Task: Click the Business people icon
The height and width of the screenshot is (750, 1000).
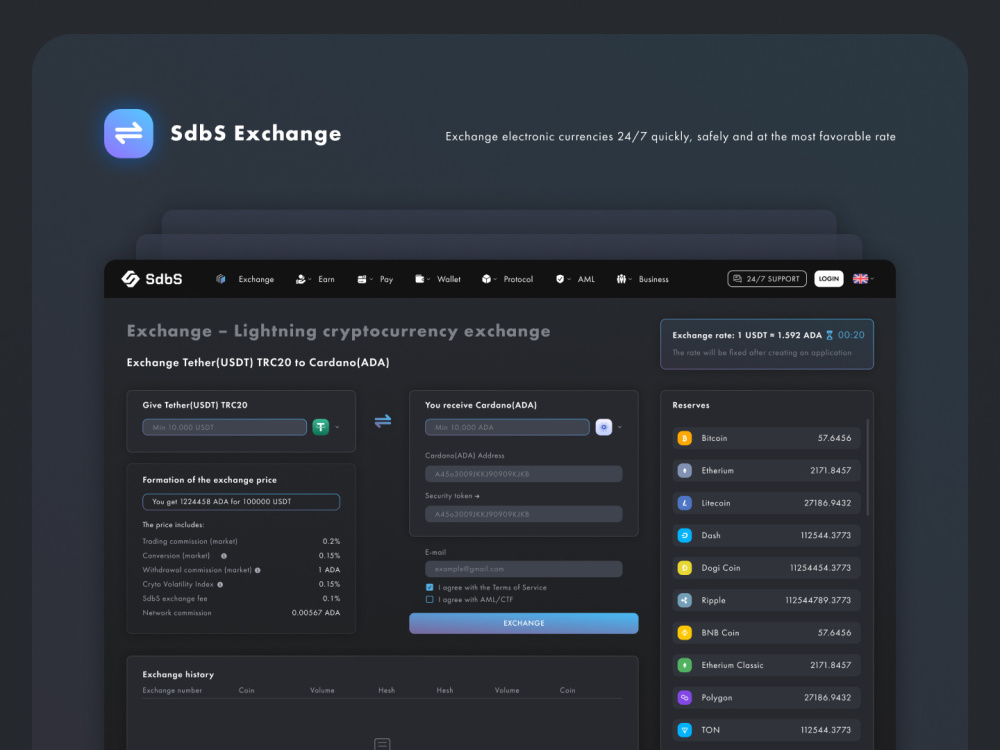Action: pyautogui.click(x=621, y=279)
